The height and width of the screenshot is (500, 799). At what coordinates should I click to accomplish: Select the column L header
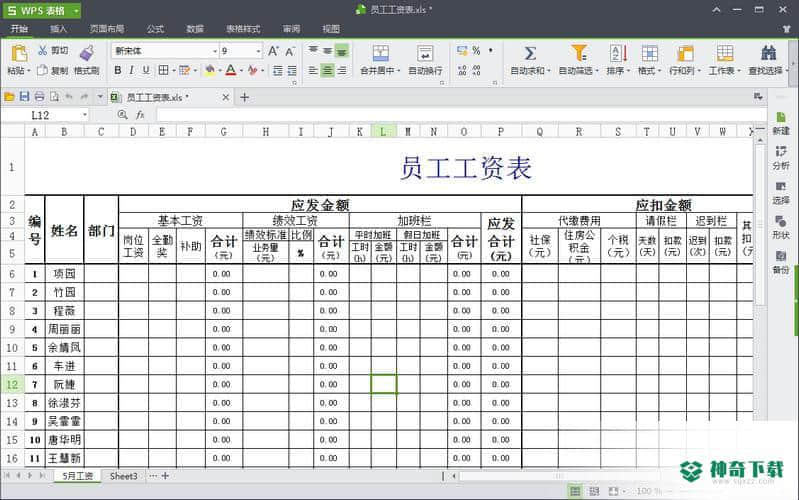click(x=383, y=132)
